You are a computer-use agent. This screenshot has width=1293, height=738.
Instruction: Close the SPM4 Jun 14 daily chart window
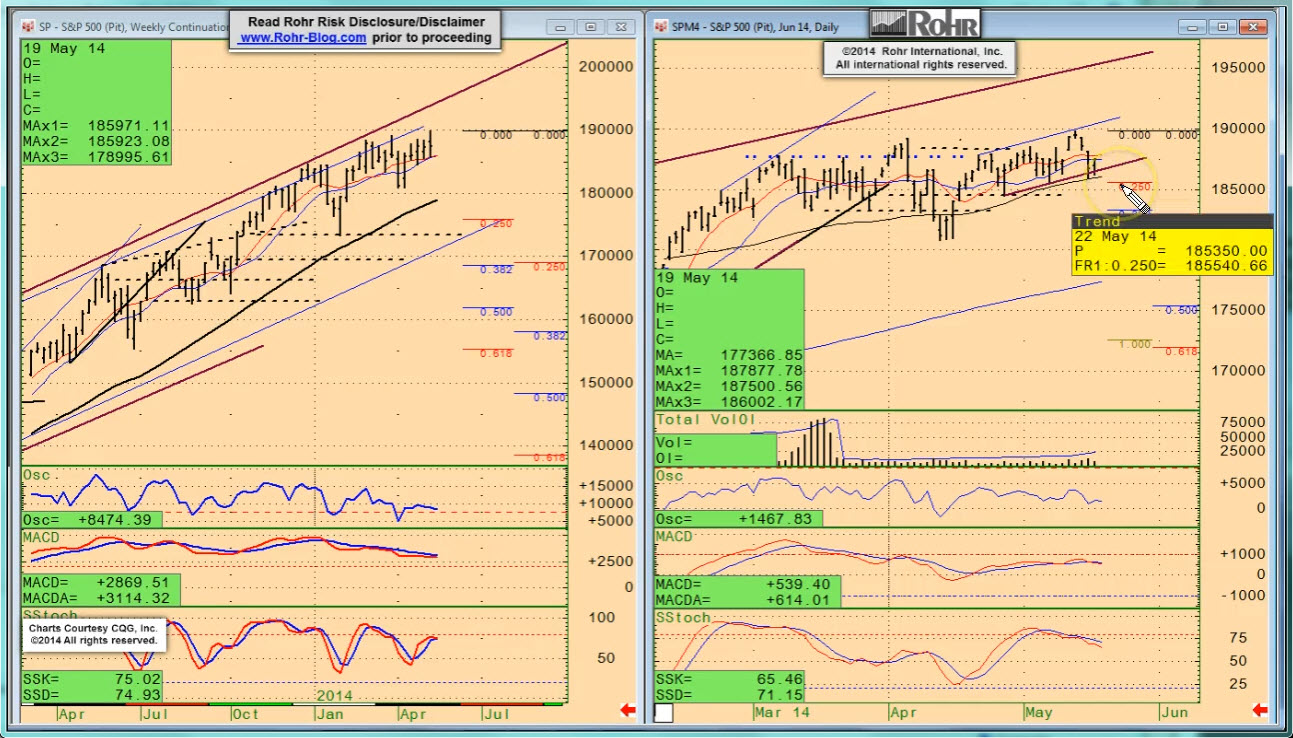click(x=1251, y=27)
